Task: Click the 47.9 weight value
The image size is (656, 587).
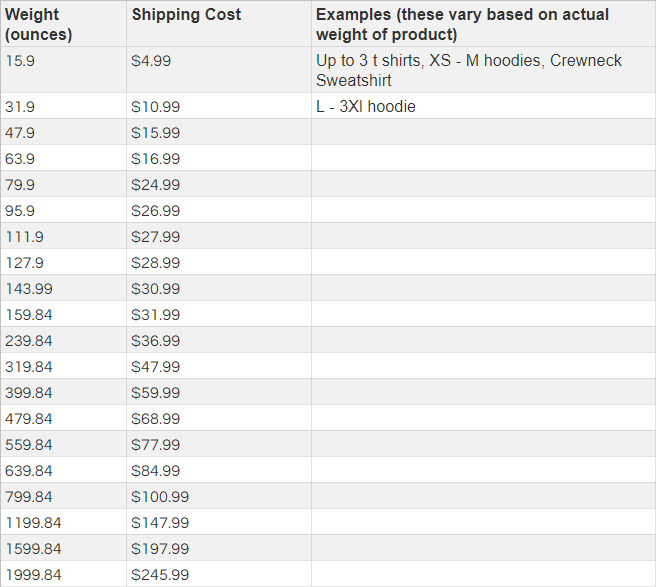Action: (x=20, y=133)
